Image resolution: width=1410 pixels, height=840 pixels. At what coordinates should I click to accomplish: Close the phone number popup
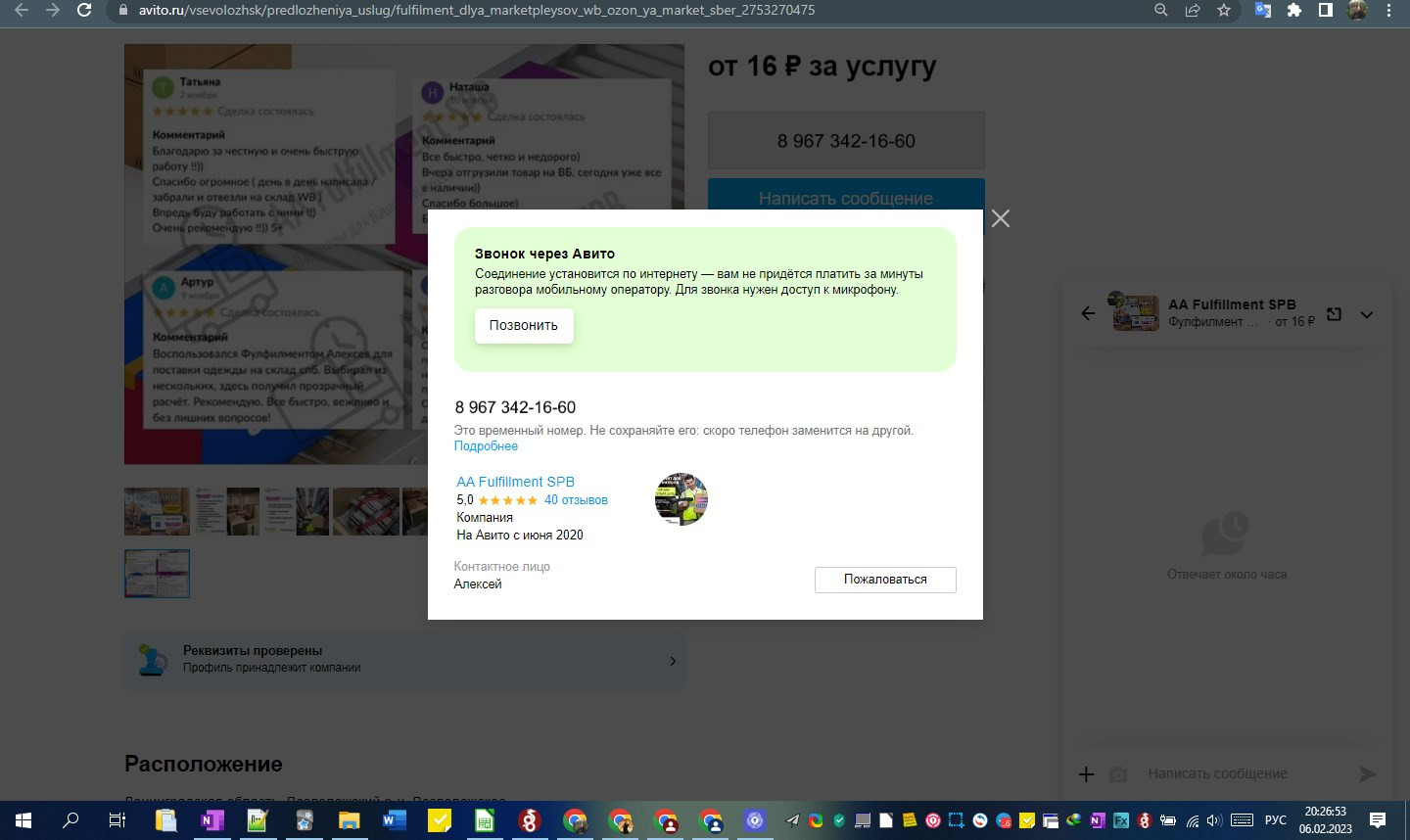(x=1000, y=218)
